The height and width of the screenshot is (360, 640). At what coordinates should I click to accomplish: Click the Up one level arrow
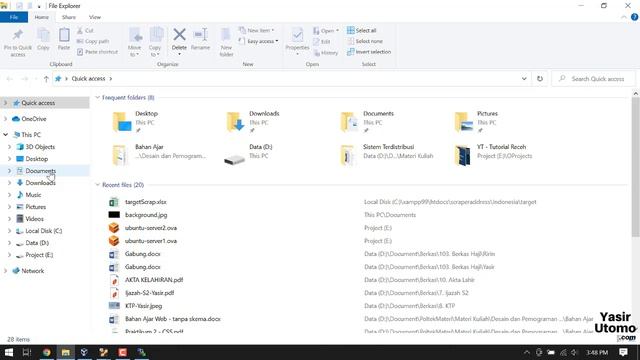[x=46, y=79]
